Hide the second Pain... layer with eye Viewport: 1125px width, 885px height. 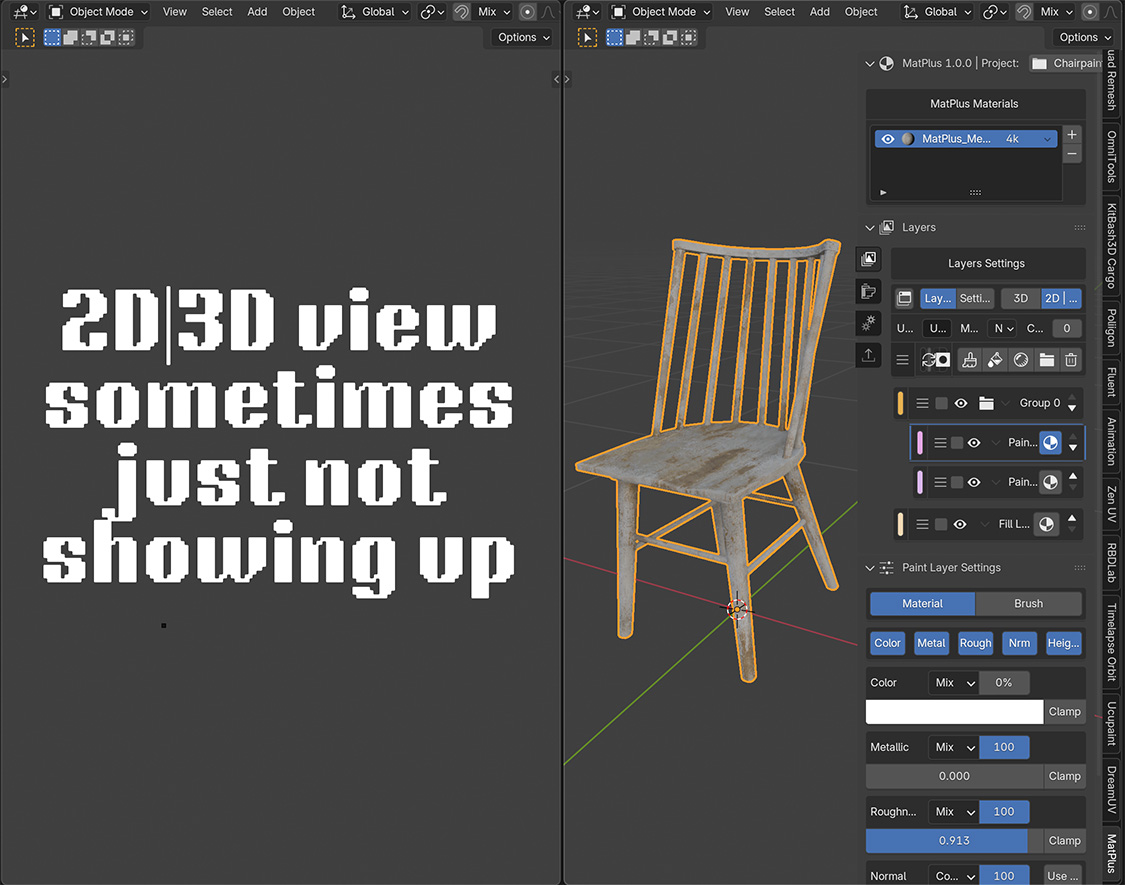click(974, 482)
